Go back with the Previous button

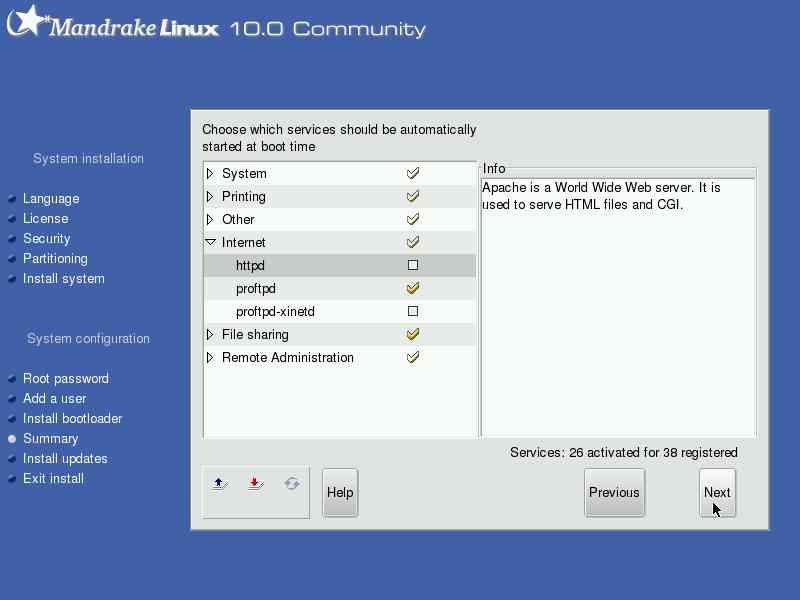[x=614, y=493]
